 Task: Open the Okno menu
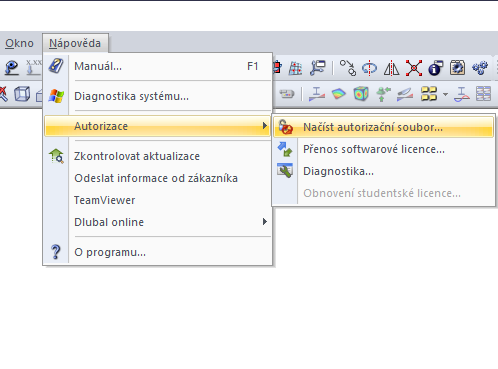(x=19, y=43)
